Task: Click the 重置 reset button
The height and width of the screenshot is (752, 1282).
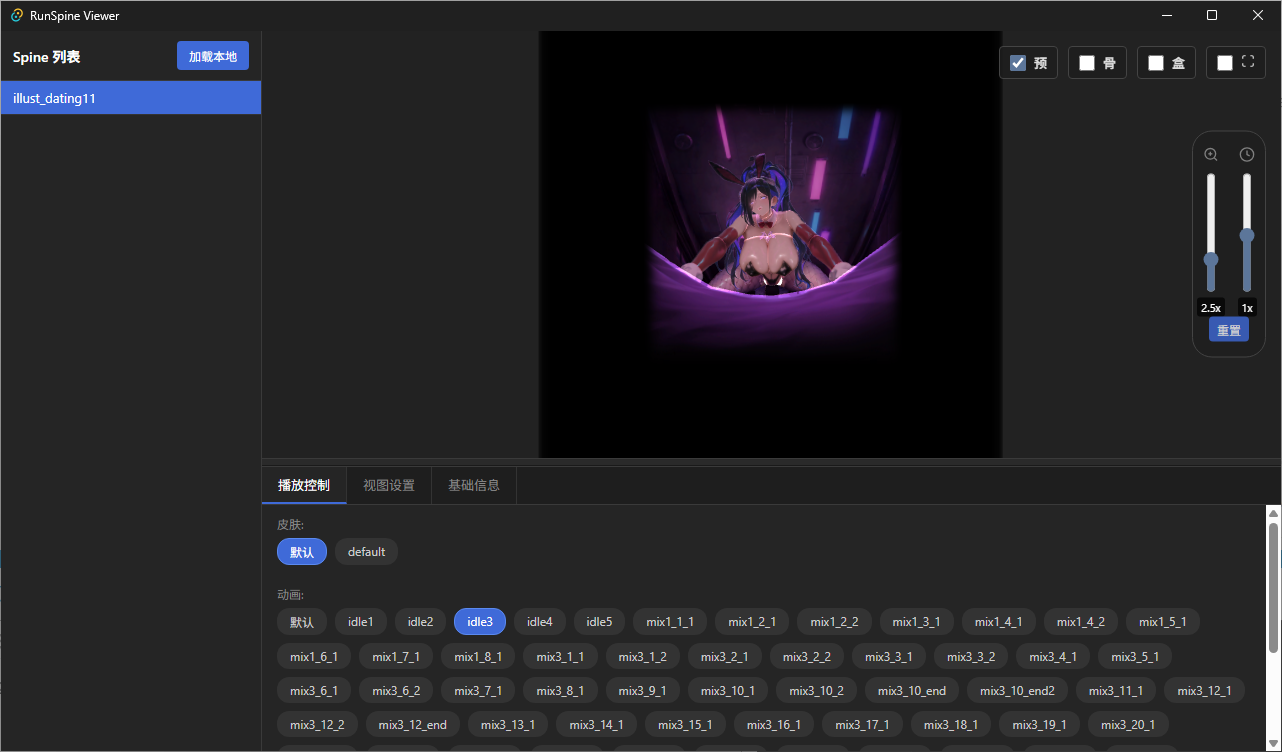Action: point(1229,330)
